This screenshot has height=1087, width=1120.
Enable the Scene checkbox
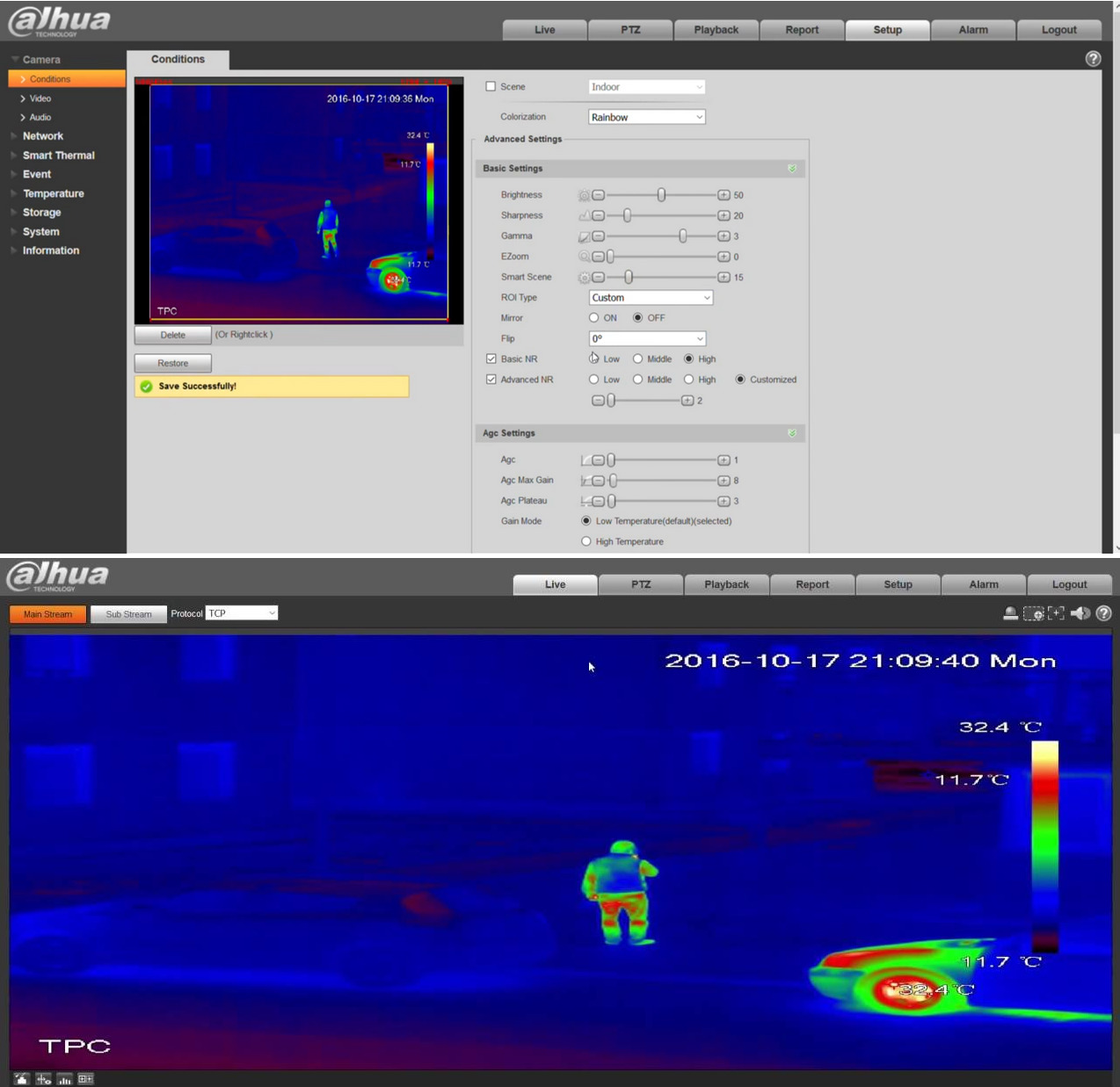point(491,87)
